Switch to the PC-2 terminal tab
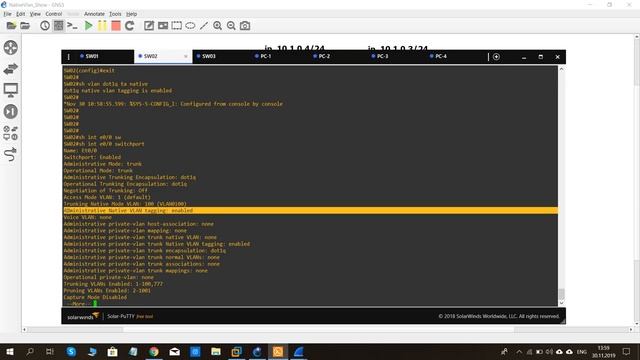The width and height of the screenshot is (640, 360). 338,56
